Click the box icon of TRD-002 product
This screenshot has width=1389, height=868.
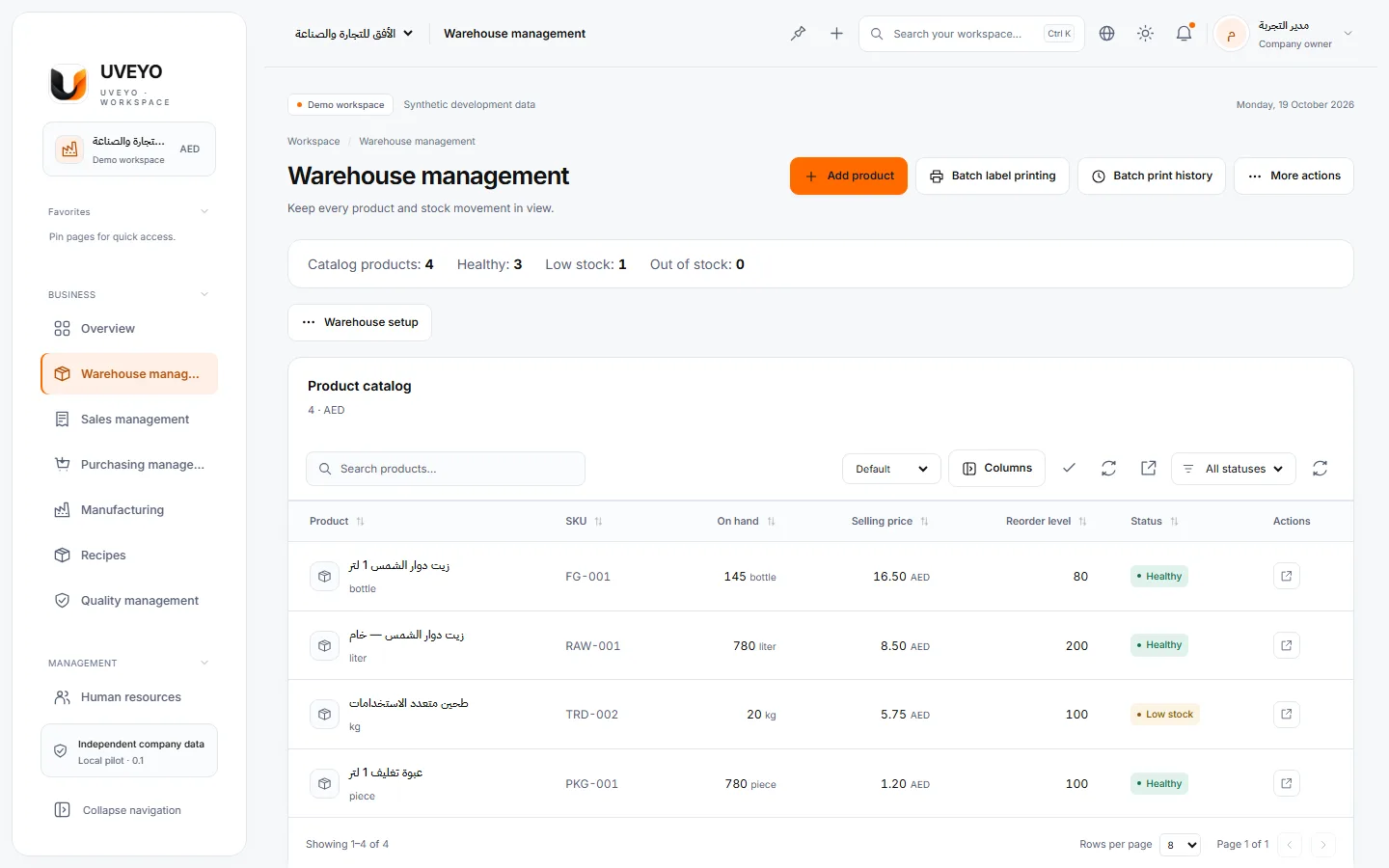[324, 715]
